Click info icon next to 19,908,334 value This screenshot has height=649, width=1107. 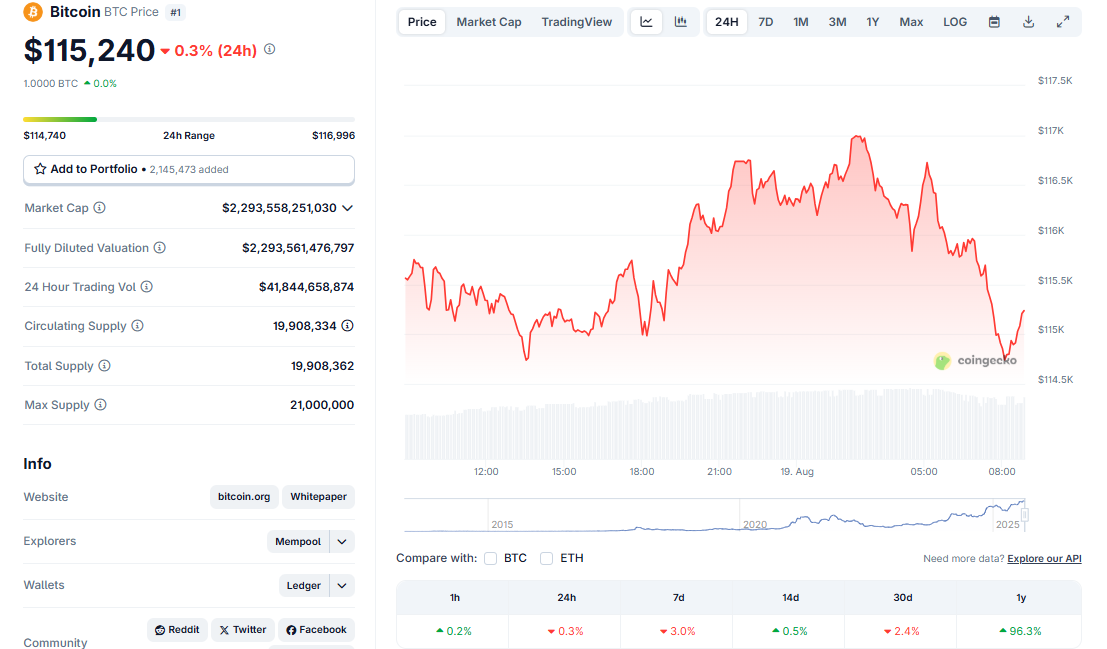click(347, 326)
